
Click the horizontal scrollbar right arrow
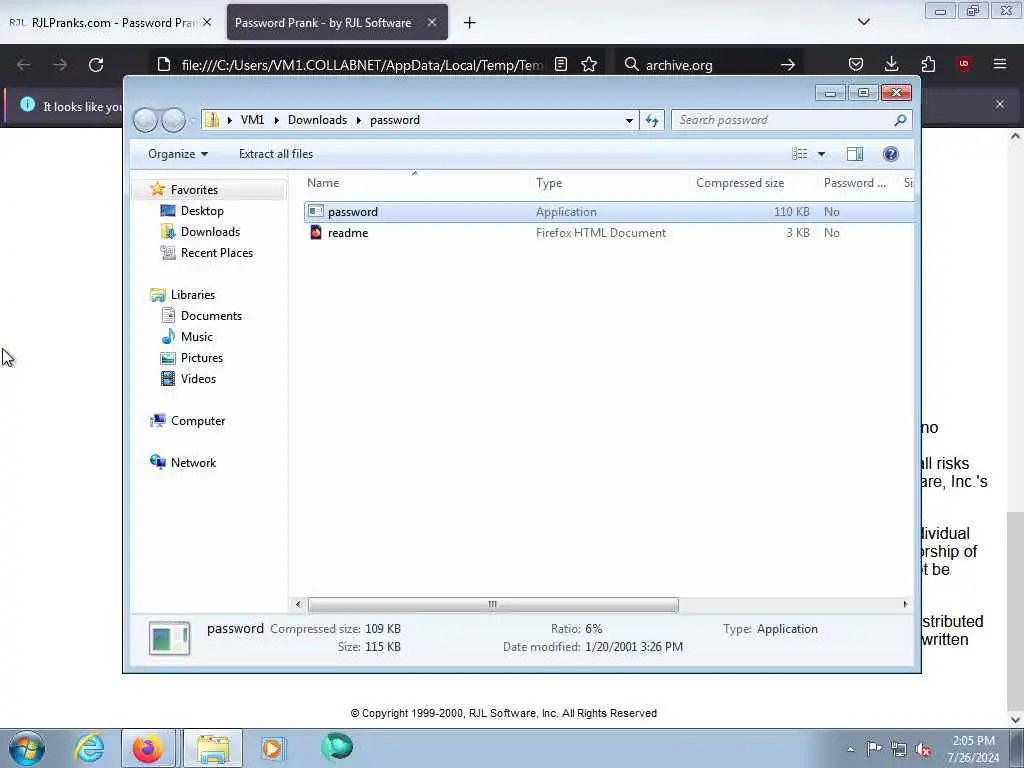point(905,605)
